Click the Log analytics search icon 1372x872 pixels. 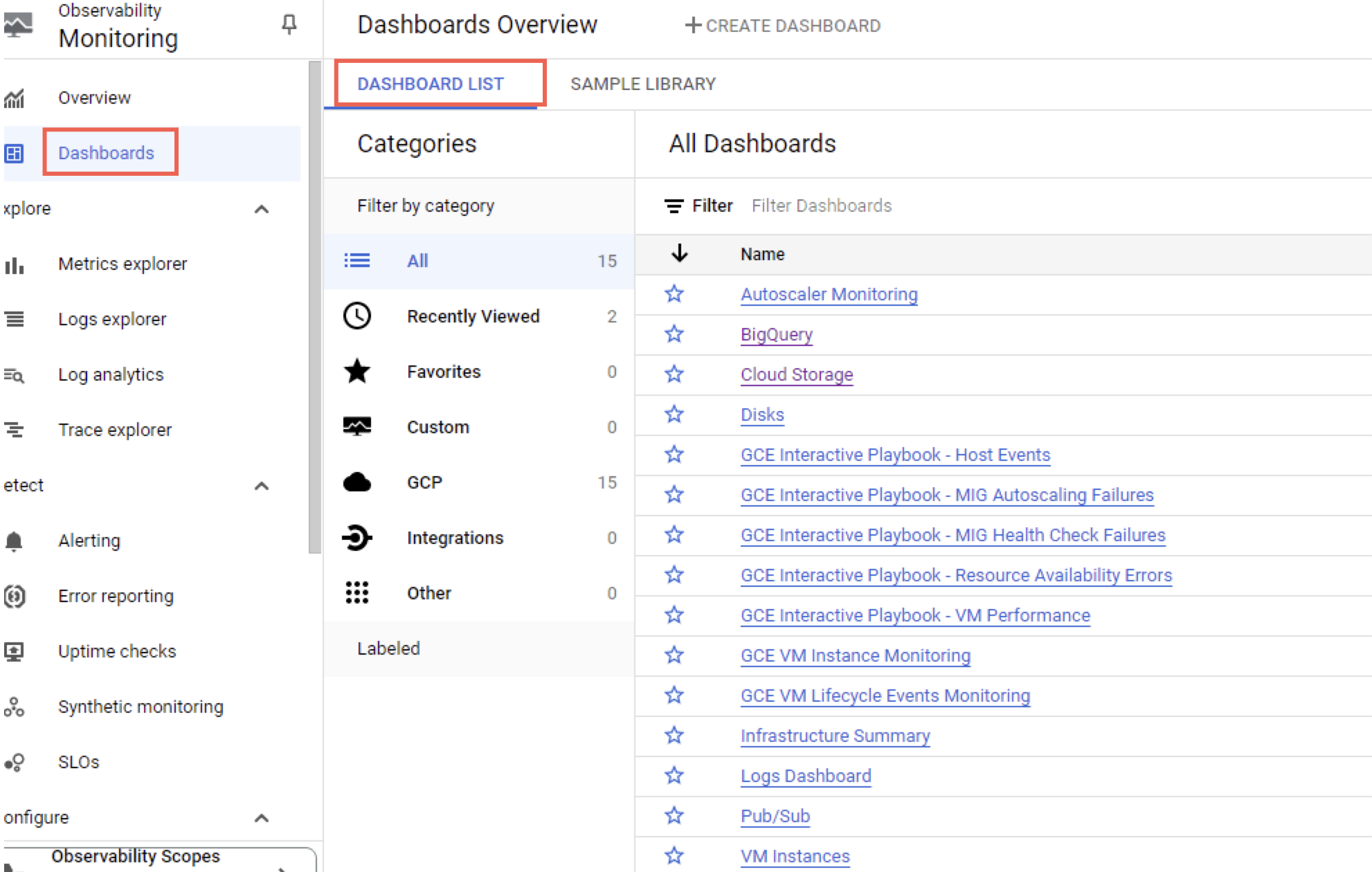pos(14,375)
